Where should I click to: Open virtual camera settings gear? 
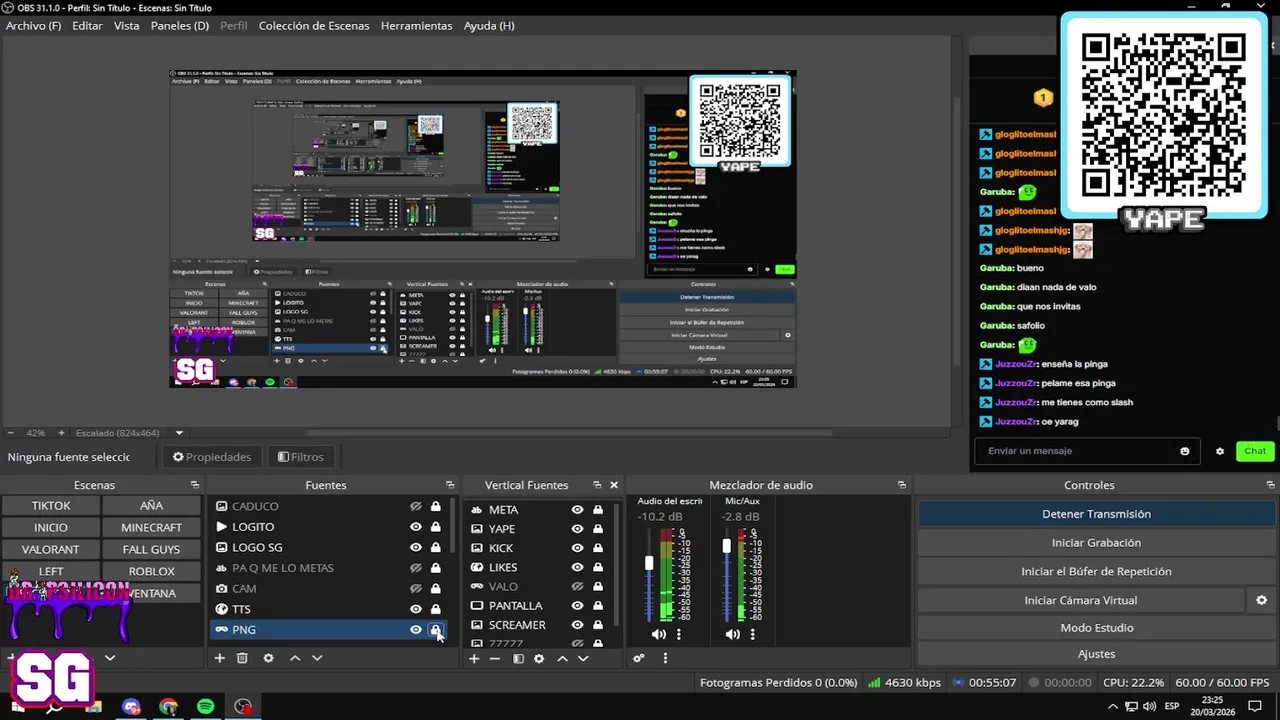(1261, 600)
